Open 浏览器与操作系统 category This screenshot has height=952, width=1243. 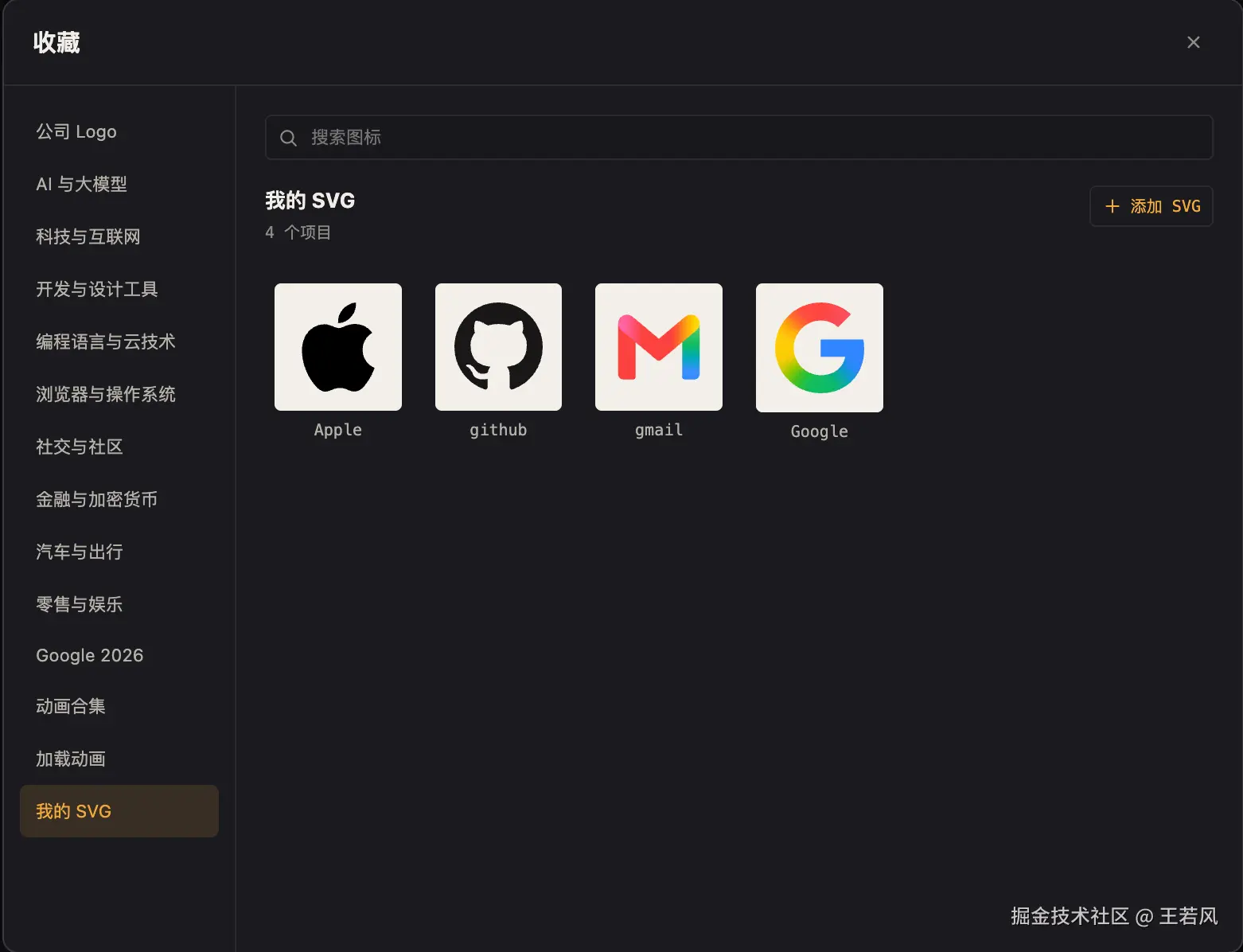coord(119,394)
